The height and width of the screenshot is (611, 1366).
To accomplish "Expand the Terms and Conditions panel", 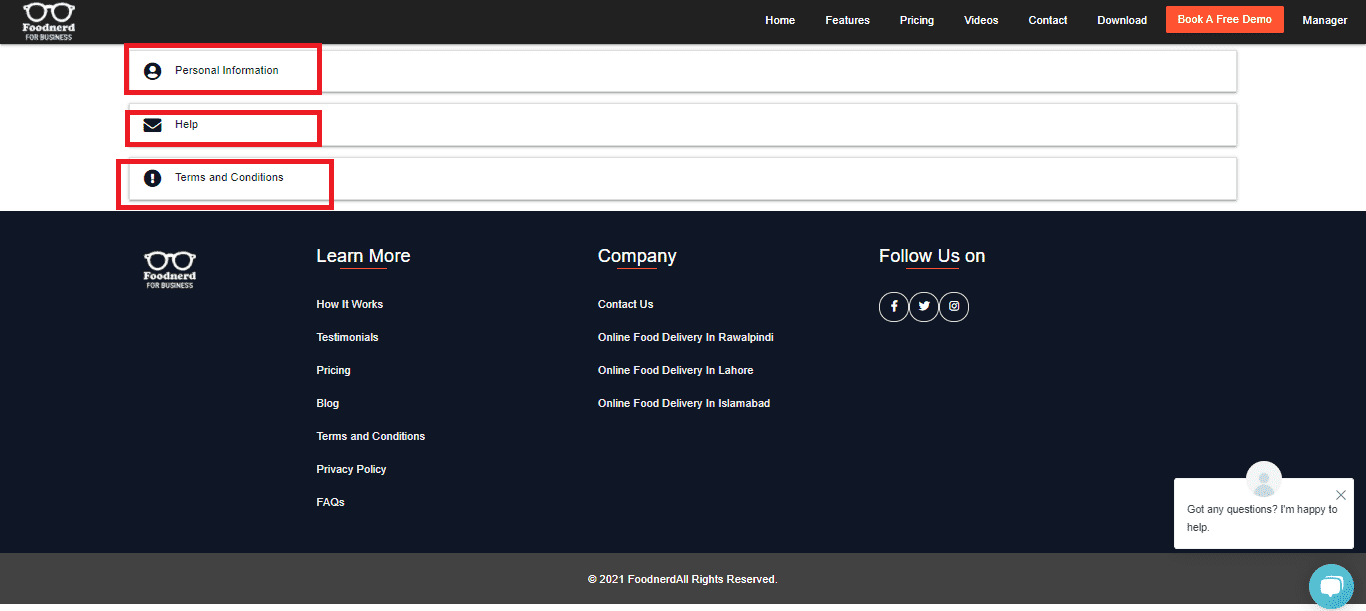I will 682,178.
